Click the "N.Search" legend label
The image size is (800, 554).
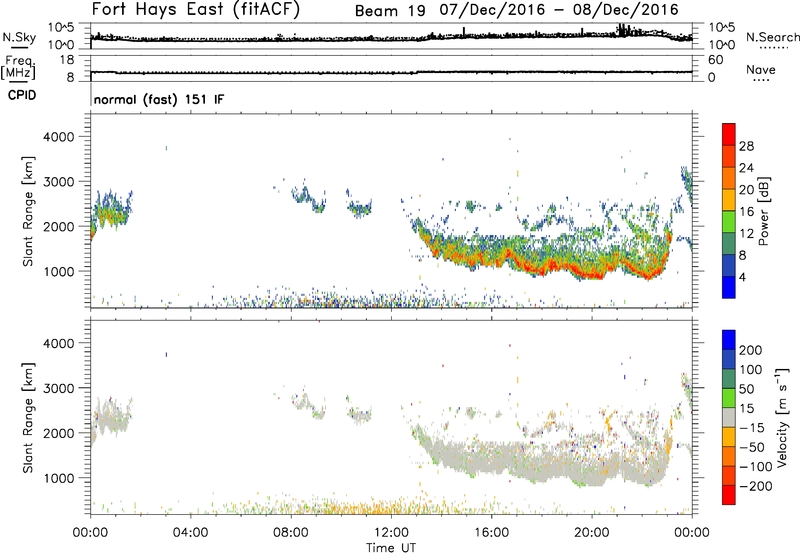pos(772,37)
